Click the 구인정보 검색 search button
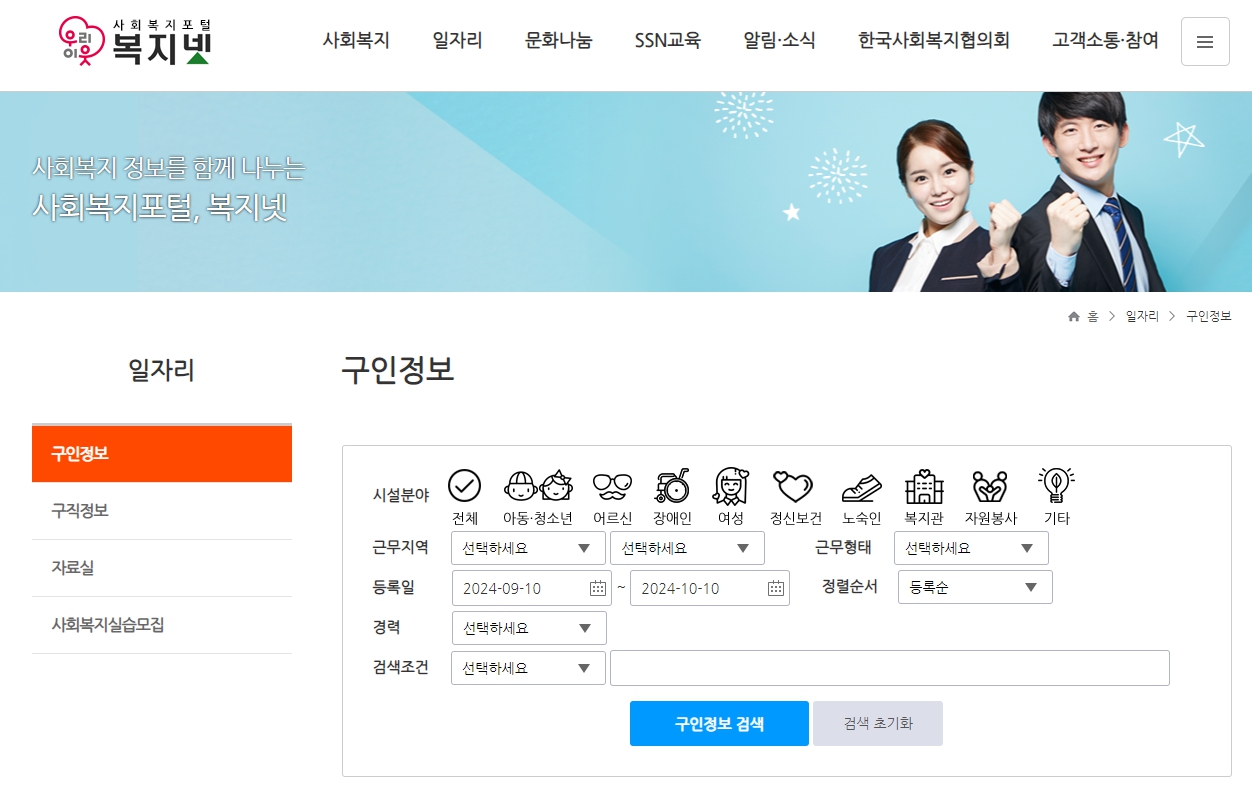The image size is (1252, 806). 718,723
